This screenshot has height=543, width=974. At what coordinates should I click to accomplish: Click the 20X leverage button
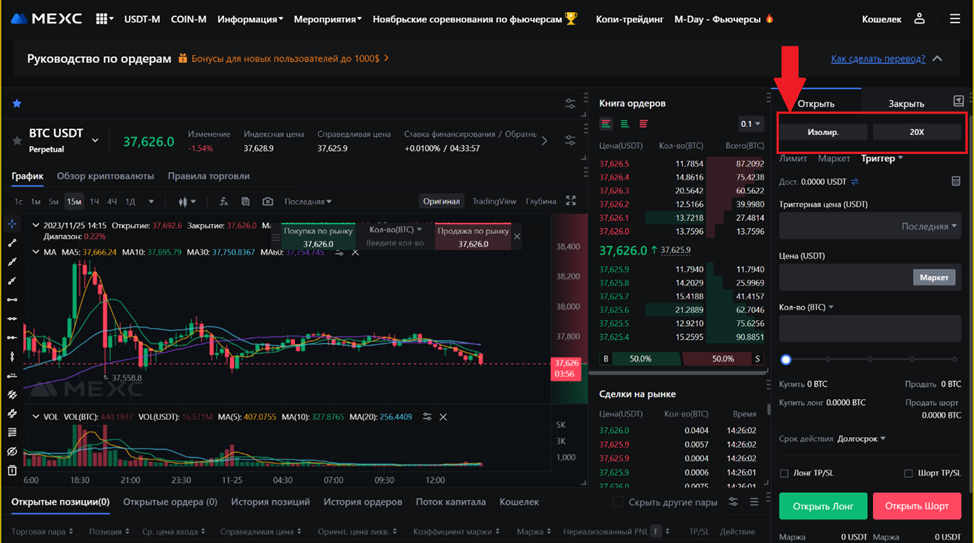(916, 132)
